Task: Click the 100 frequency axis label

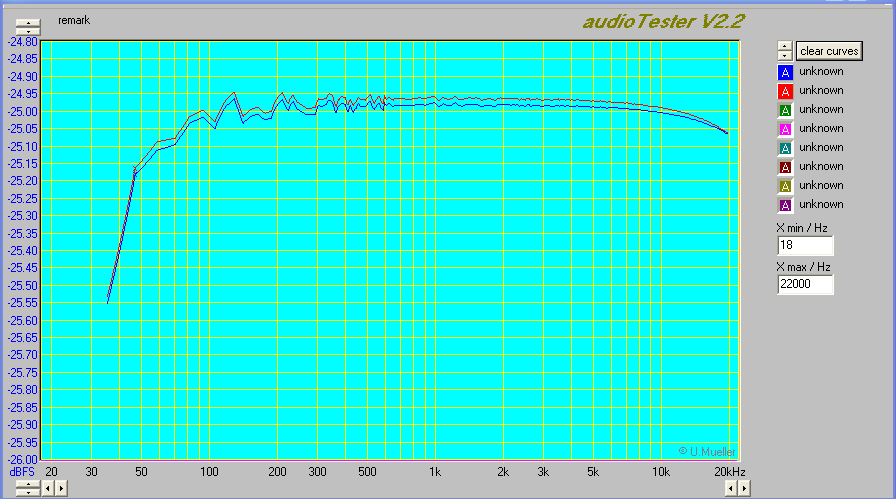Action: pyautogui.click(x=209, y=472)
